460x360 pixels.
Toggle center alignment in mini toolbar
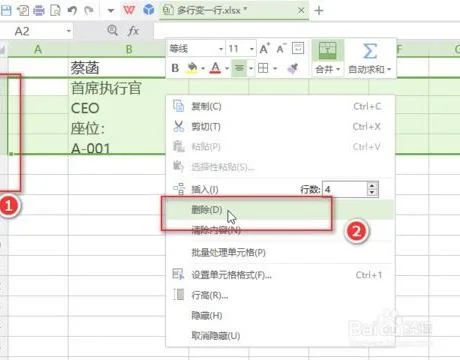[x=239, y=68]
